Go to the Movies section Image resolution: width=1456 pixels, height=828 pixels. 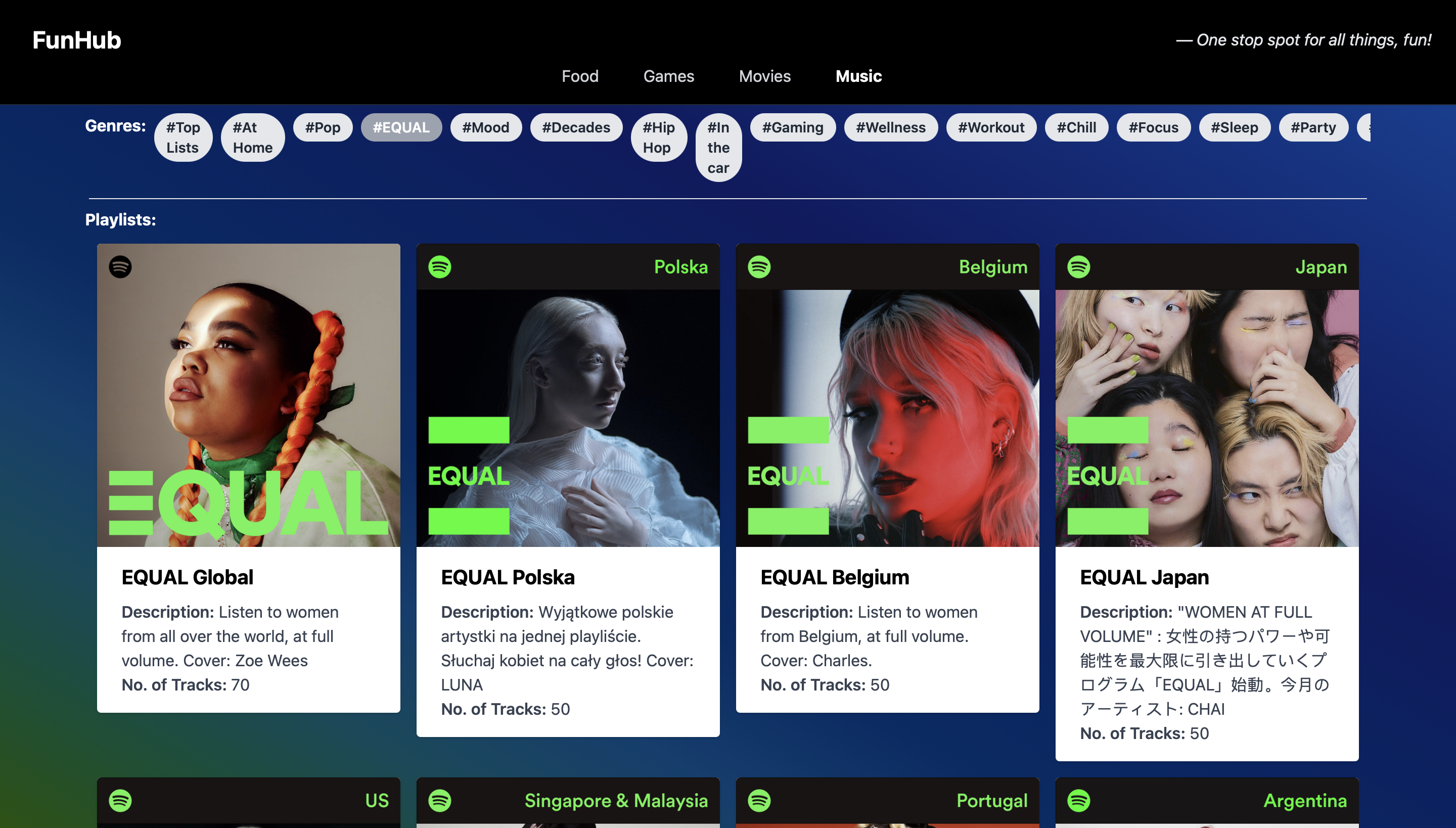pyautogui.click(x=764, y=76)
